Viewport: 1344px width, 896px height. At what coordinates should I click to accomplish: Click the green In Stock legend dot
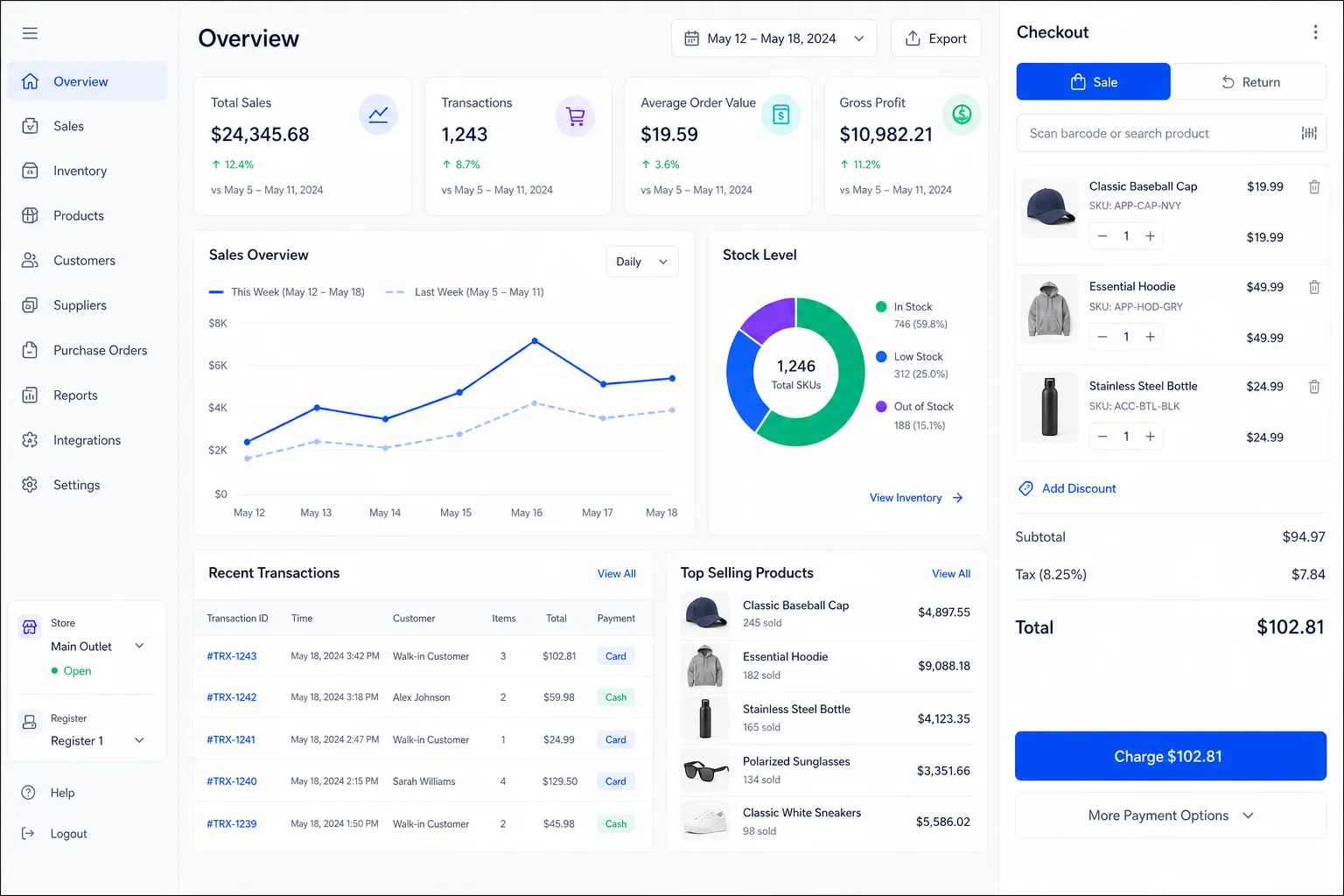881,306
